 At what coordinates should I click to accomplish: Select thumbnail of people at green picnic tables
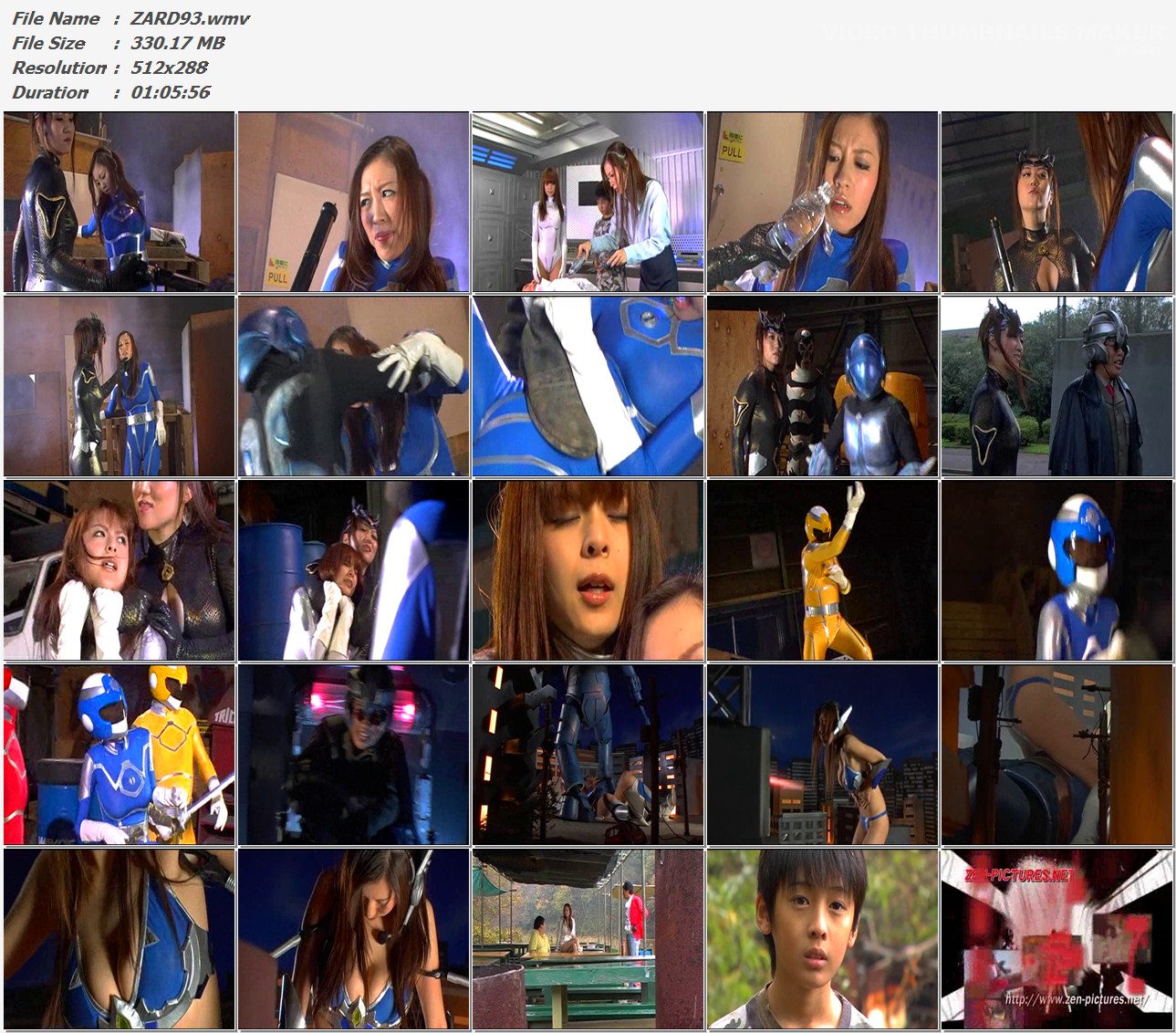tap(588, 939)
